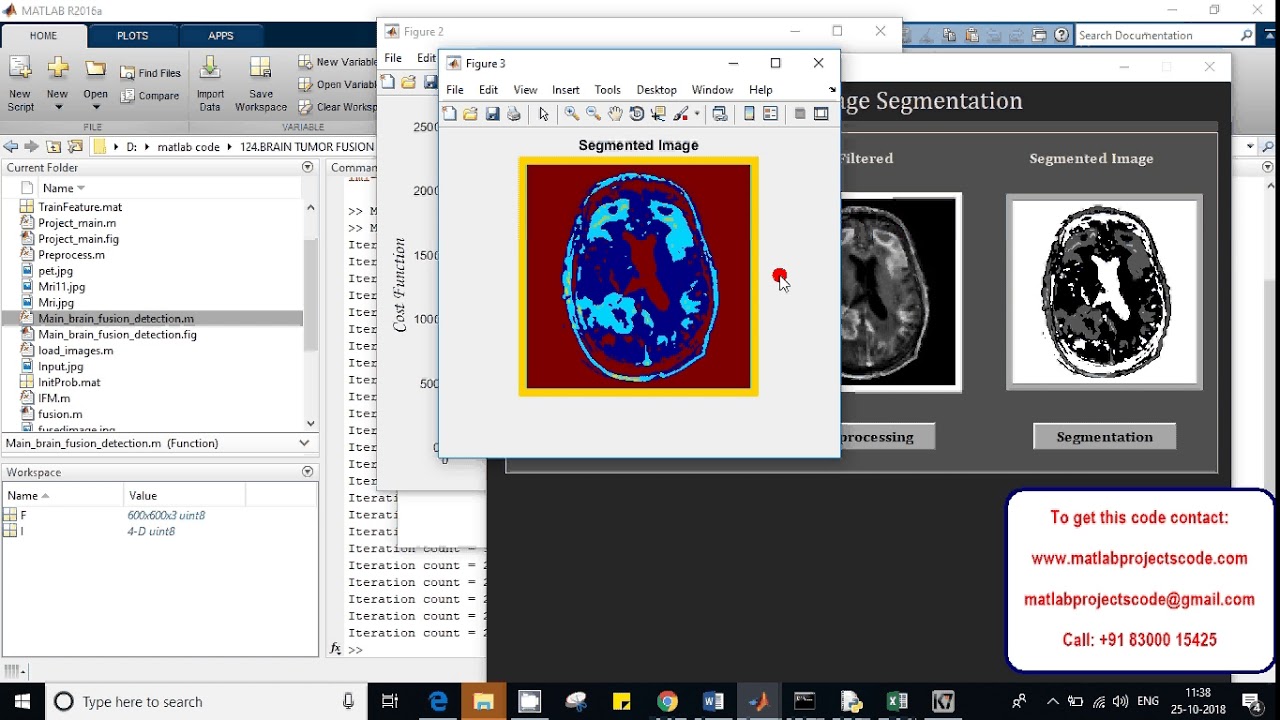Screen dimensions: 1280x720
Task: Open Tools menu in Figure 3
Action: tap(608, 90)
